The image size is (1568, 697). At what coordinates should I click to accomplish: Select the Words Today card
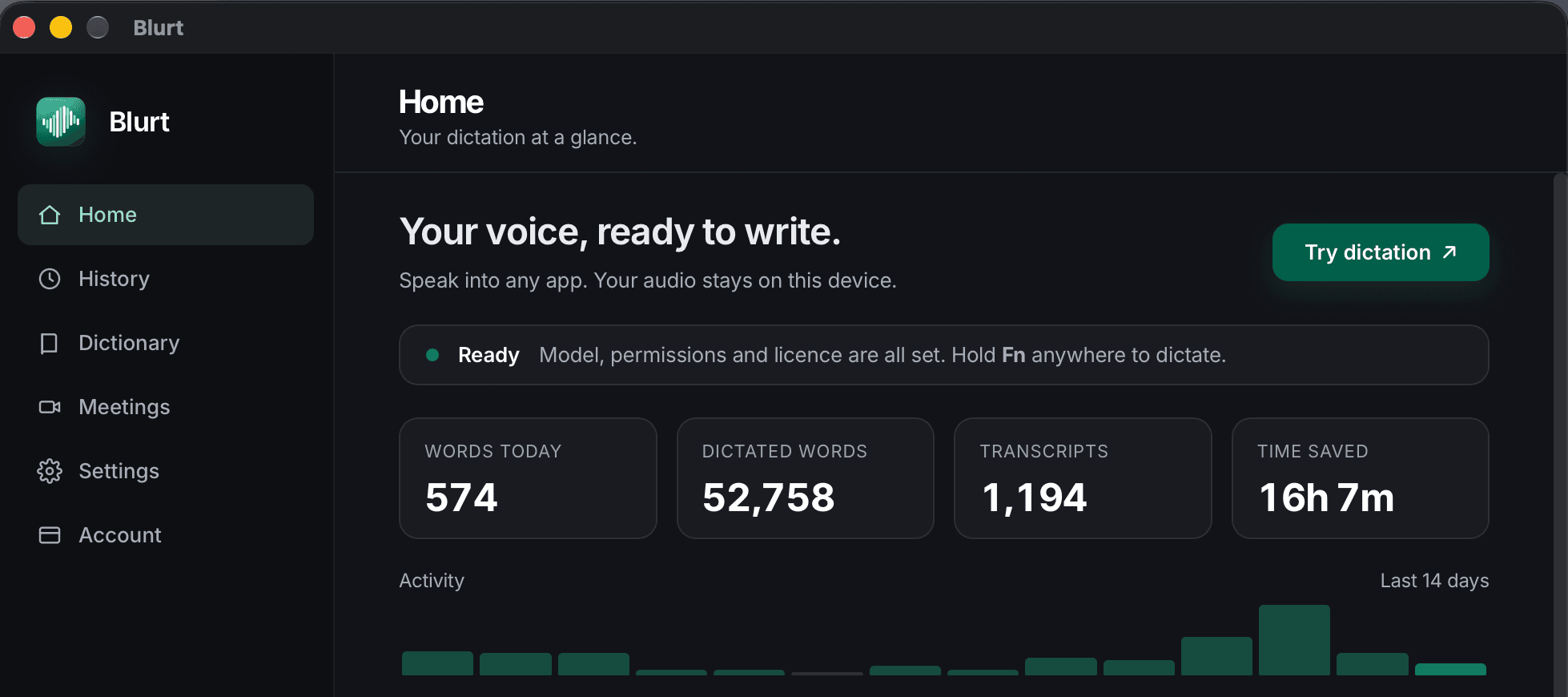tap(528, 478)
